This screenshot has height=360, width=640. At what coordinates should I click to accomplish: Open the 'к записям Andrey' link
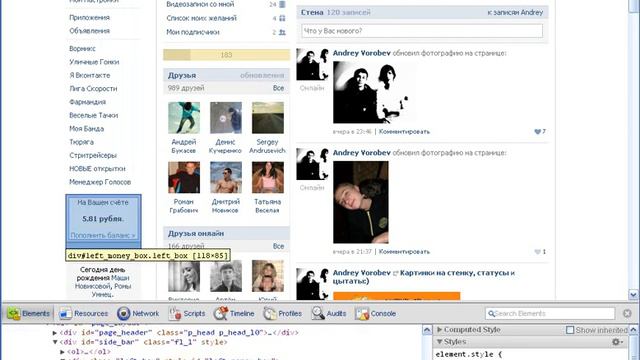click(x=515, y=13)
